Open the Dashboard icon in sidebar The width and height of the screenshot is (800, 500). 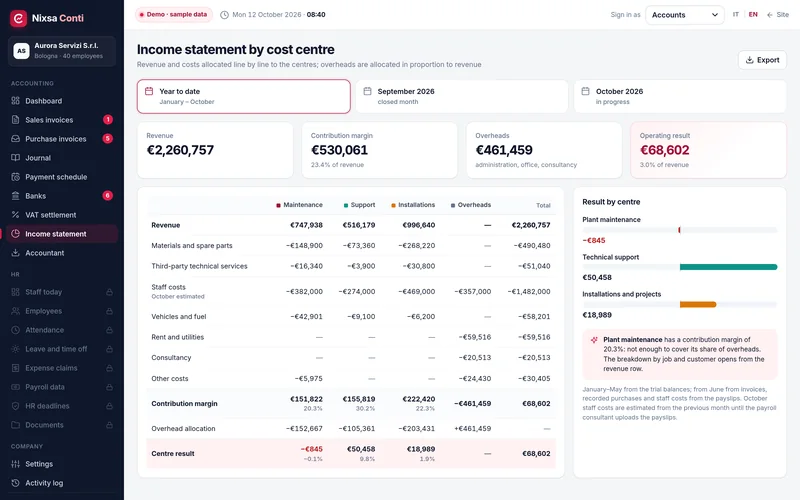pos(15,101)
